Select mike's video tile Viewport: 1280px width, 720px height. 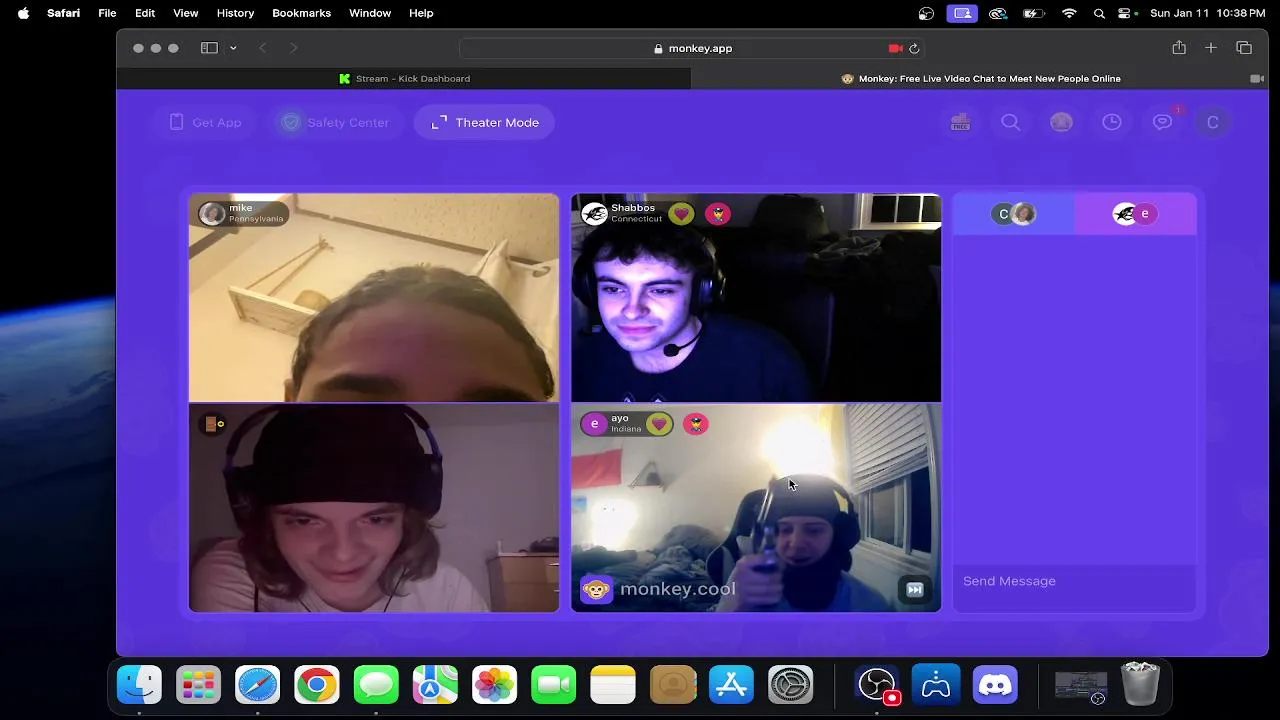click(374, 298)
